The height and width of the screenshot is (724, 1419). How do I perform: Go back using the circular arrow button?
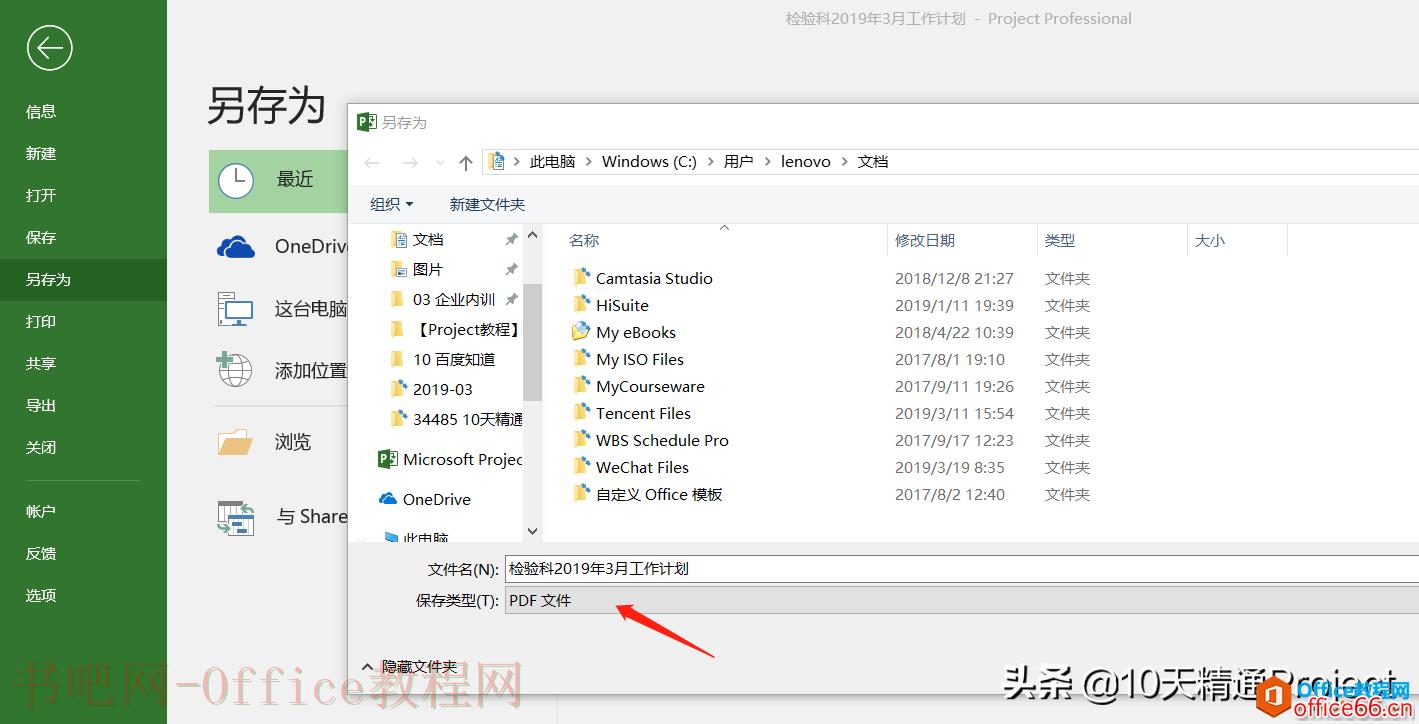[x=49, y=47]
